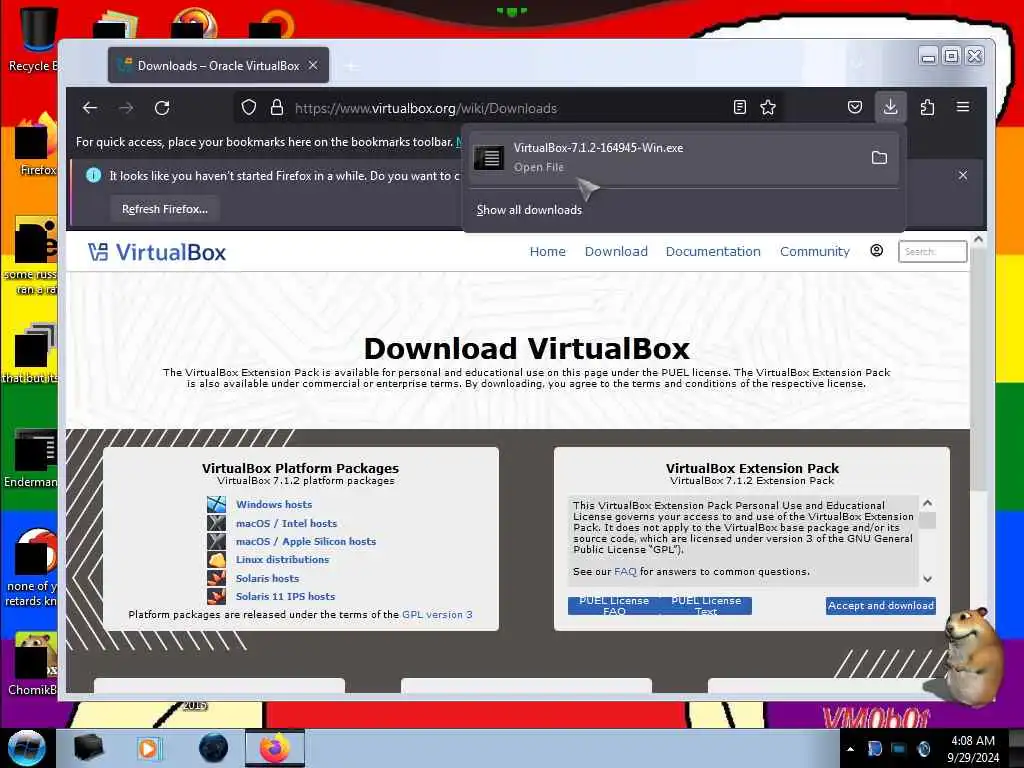Click the Refresh Firefox... button
Image resolution: width=1024 pixels, height=768 pixels.
pos(165,209)
